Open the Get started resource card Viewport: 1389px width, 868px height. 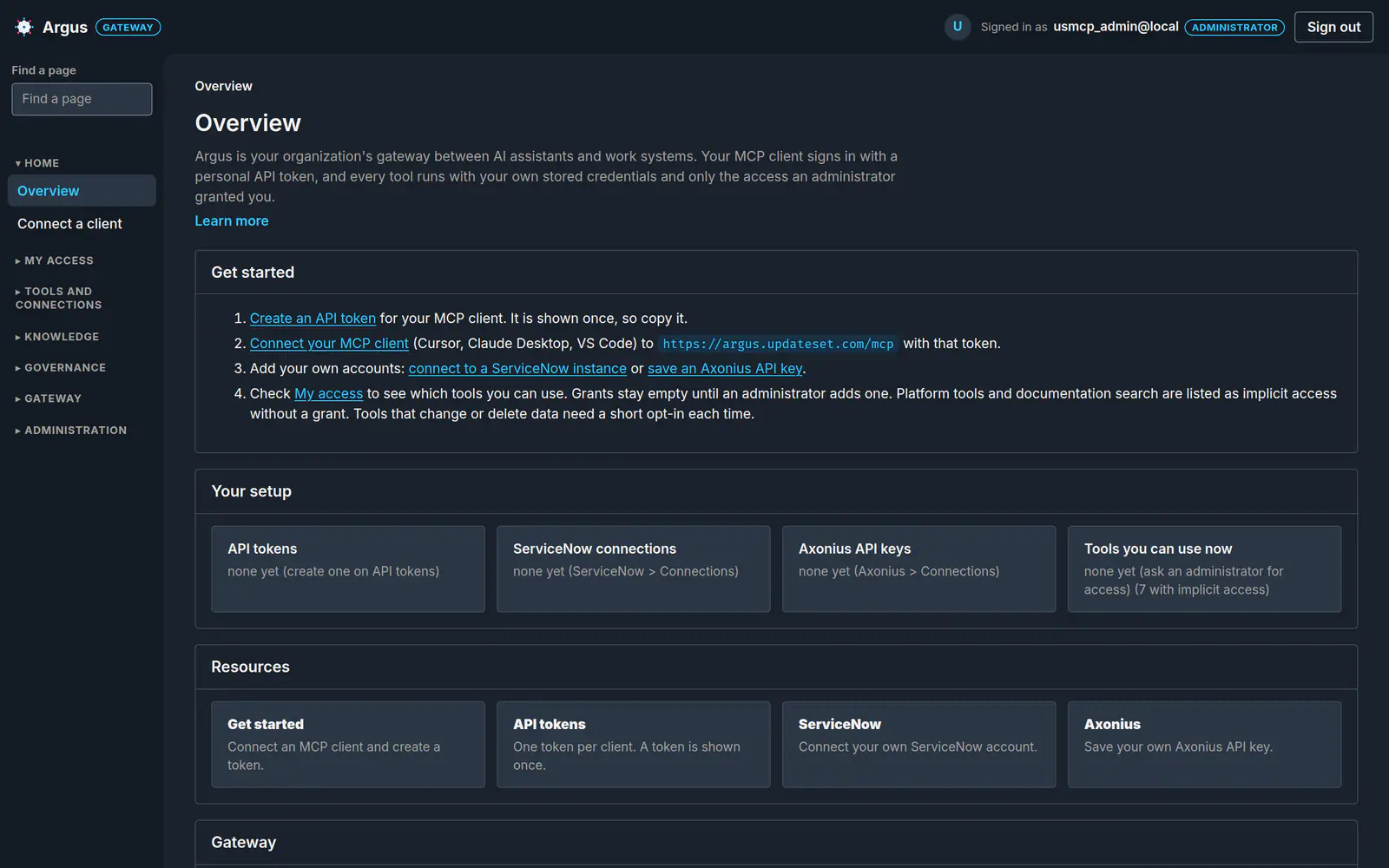click(348, 745)
